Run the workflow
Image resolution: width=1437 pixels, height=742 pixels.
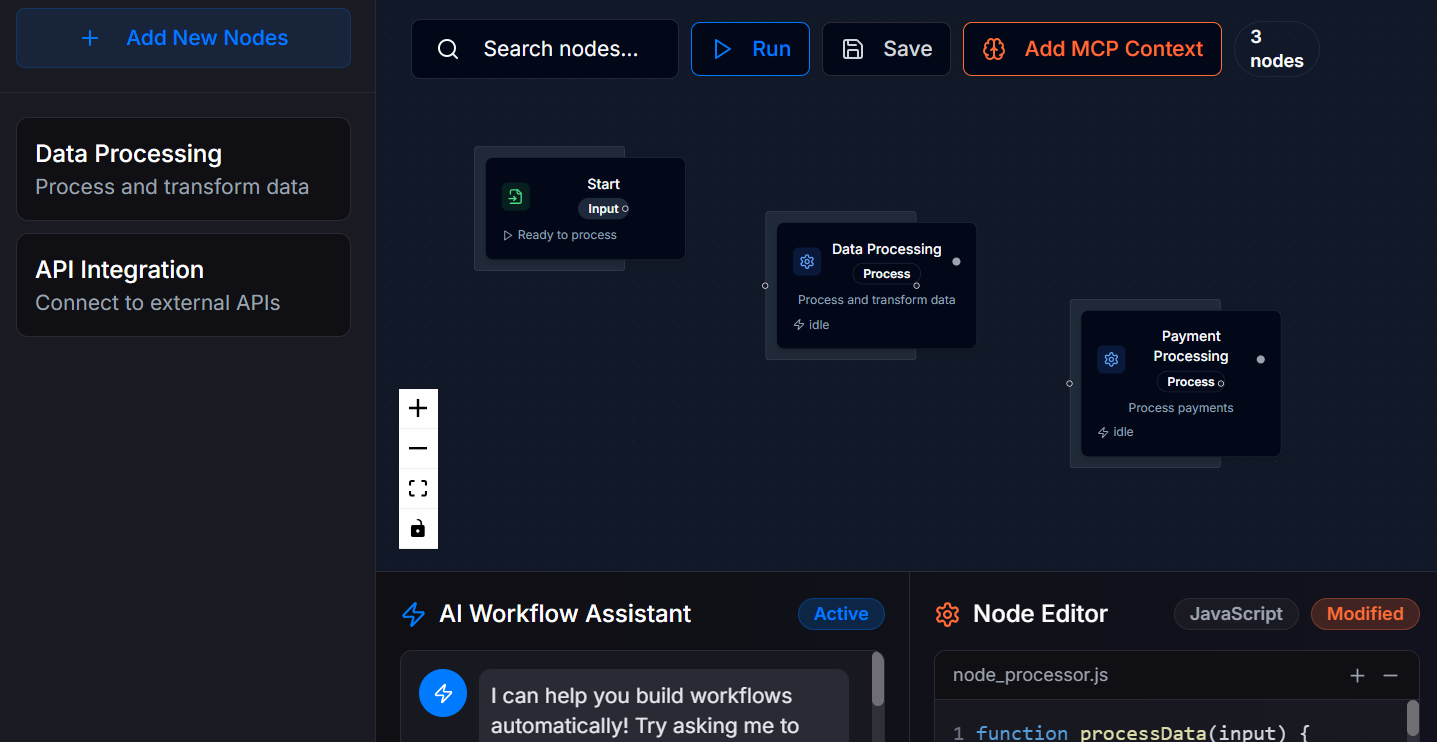coord(750,49)
